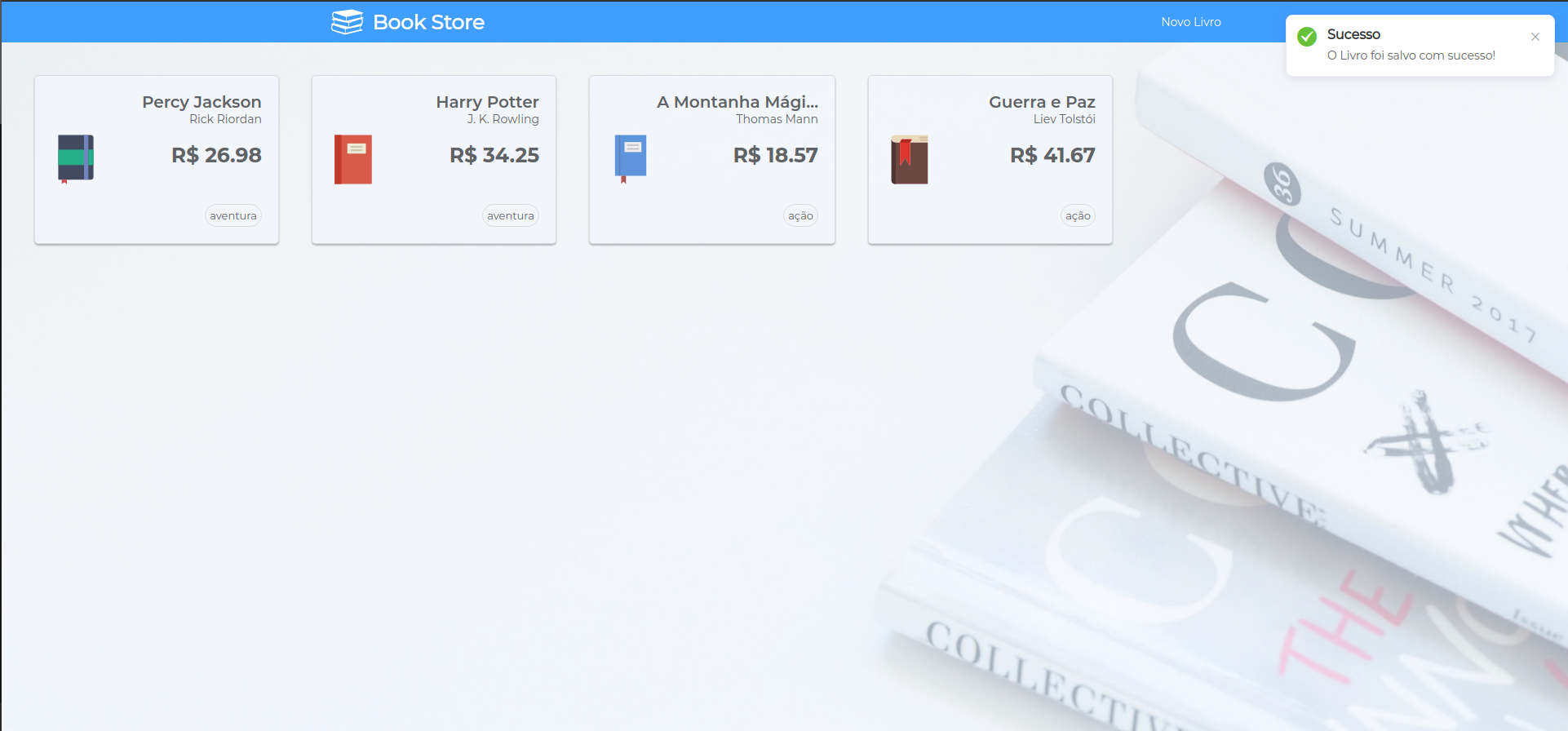
Task: Click the truncated A Montanha Mági... title
Action: click(737, 102)
